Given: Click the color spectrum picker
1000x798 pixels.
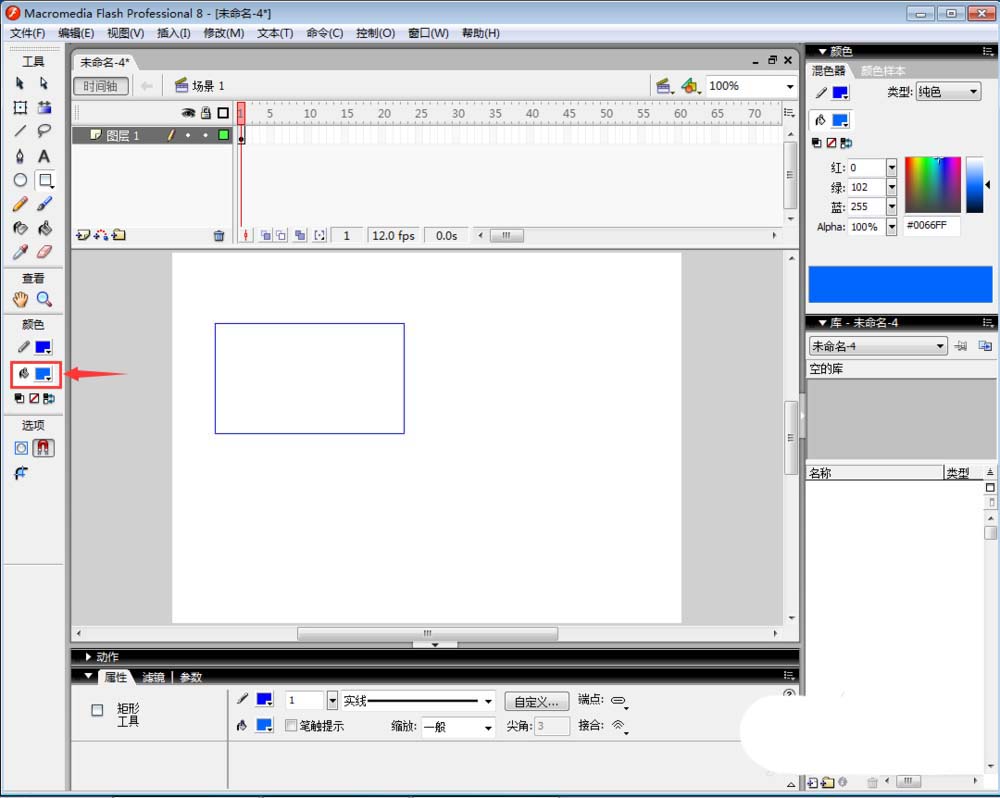Looking at the screenshot, I should tap(932, 185).
